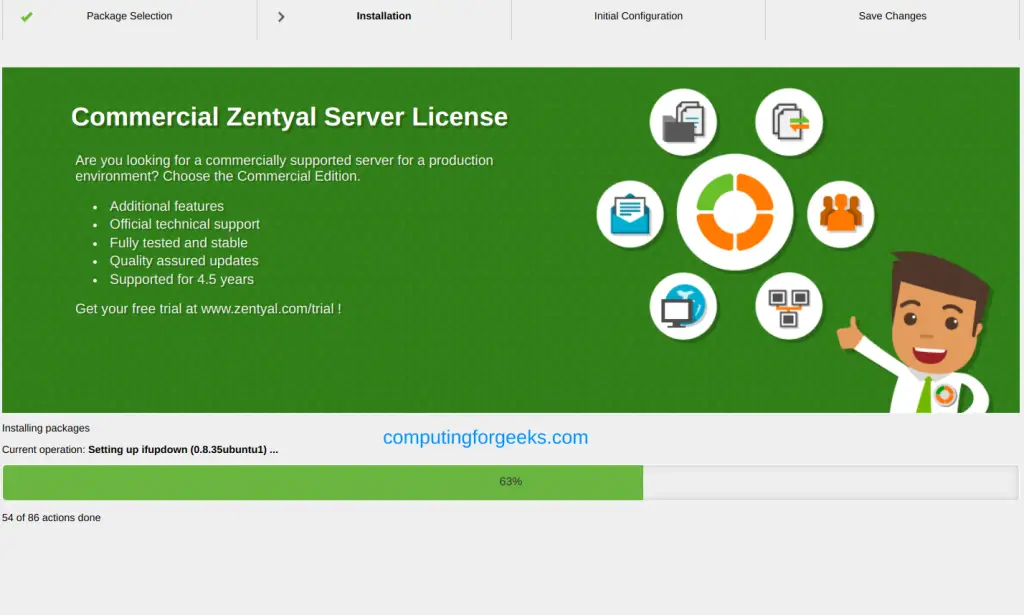Click the www.zentyal.com/trial free trial text
This screenshot has height=615, width=1024.
coord(267,309)
